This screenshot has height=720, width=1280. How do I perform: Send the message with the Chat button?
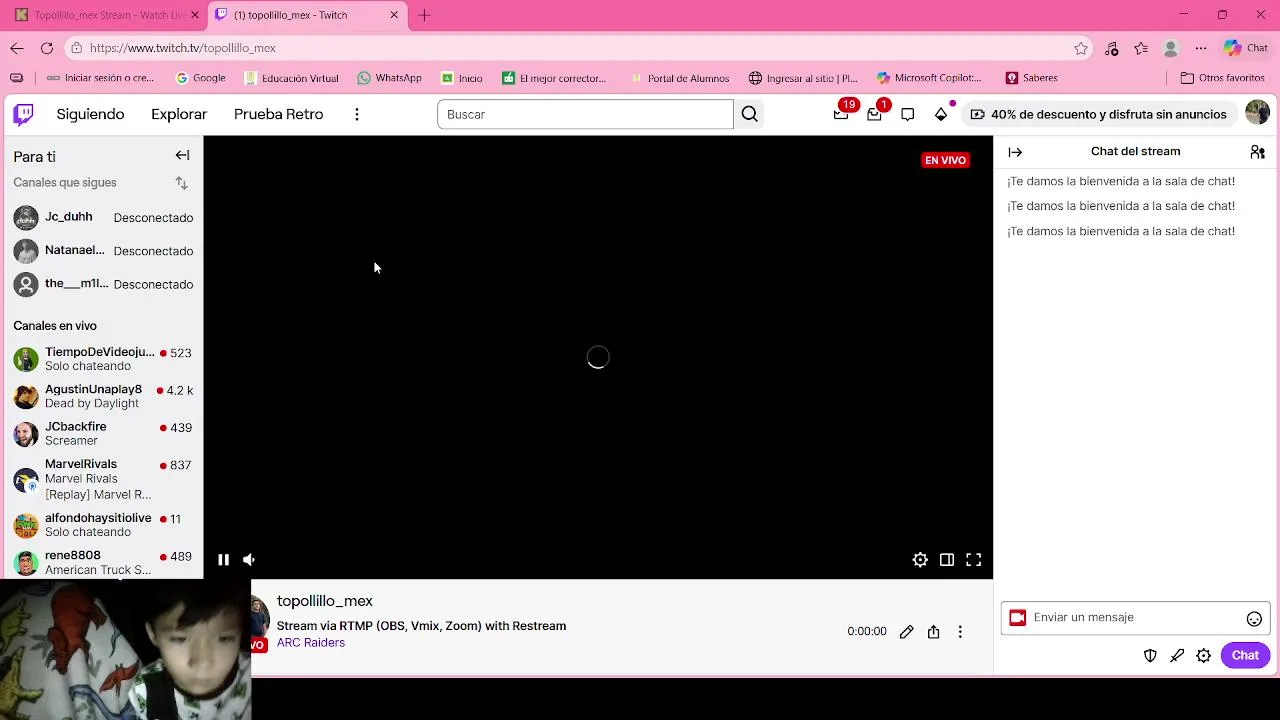pos(1245,656)
